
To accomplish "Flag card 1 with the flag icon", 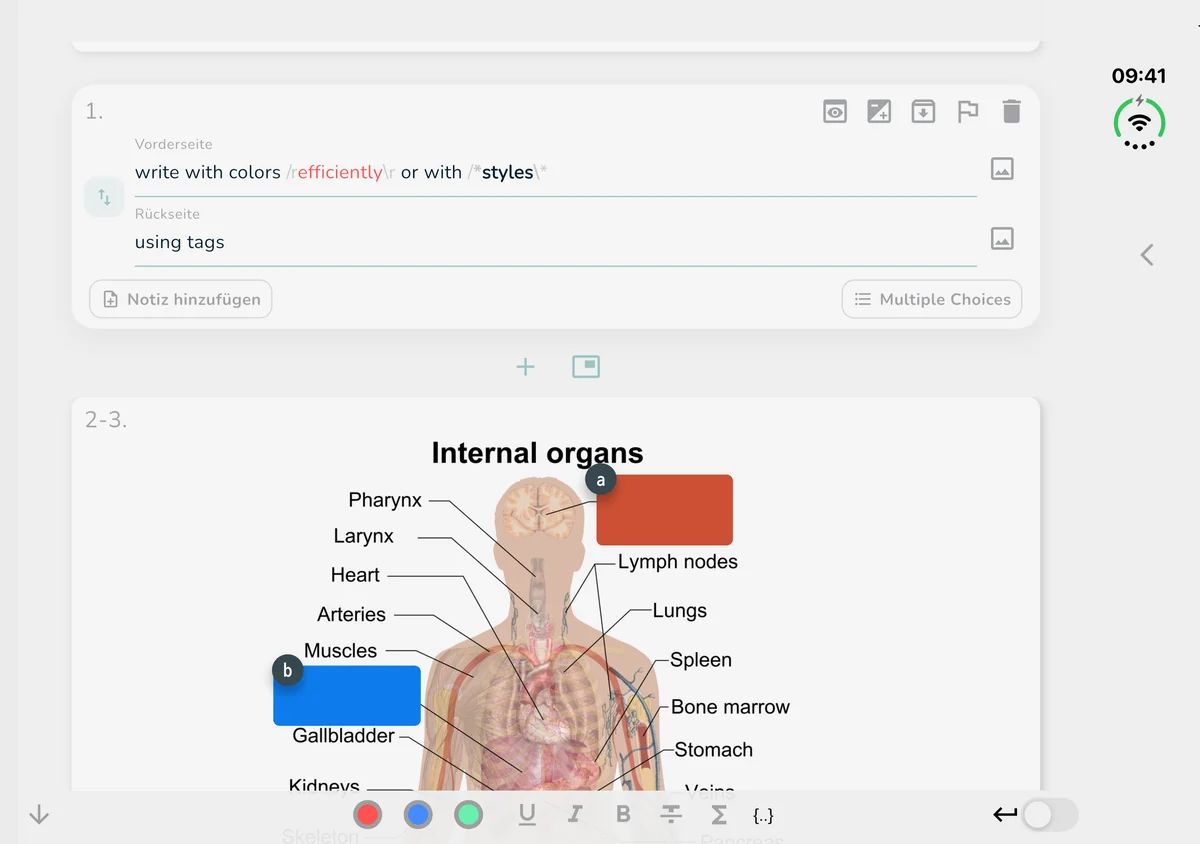I will (x=967, y=111).
